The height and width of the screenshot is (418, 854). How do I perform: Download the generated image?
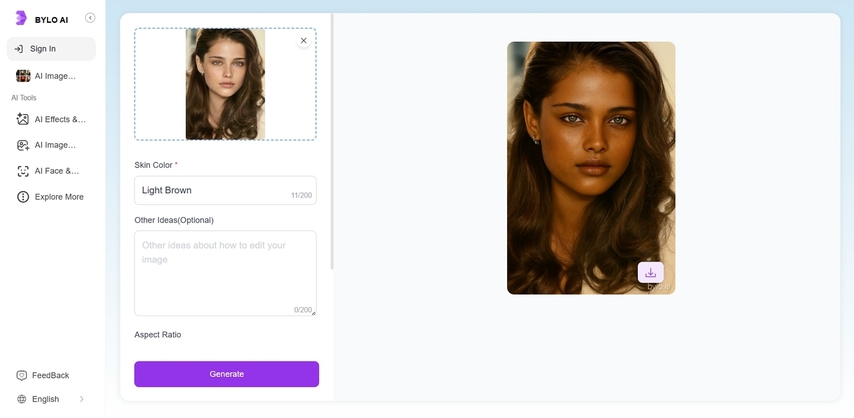pyautogui.click(x=650, y=272)
